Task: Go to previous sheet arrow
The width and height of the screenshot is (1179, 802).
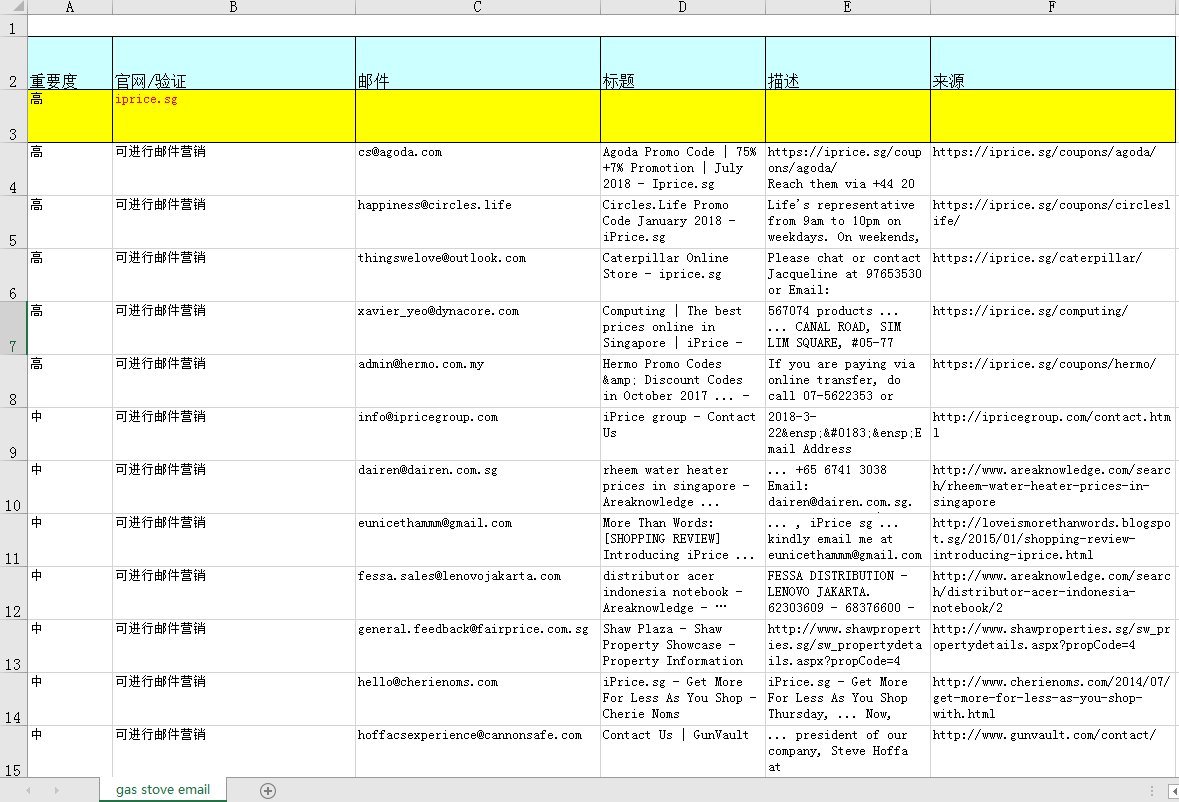Action: pyautogui.click(x=29, y=790)
